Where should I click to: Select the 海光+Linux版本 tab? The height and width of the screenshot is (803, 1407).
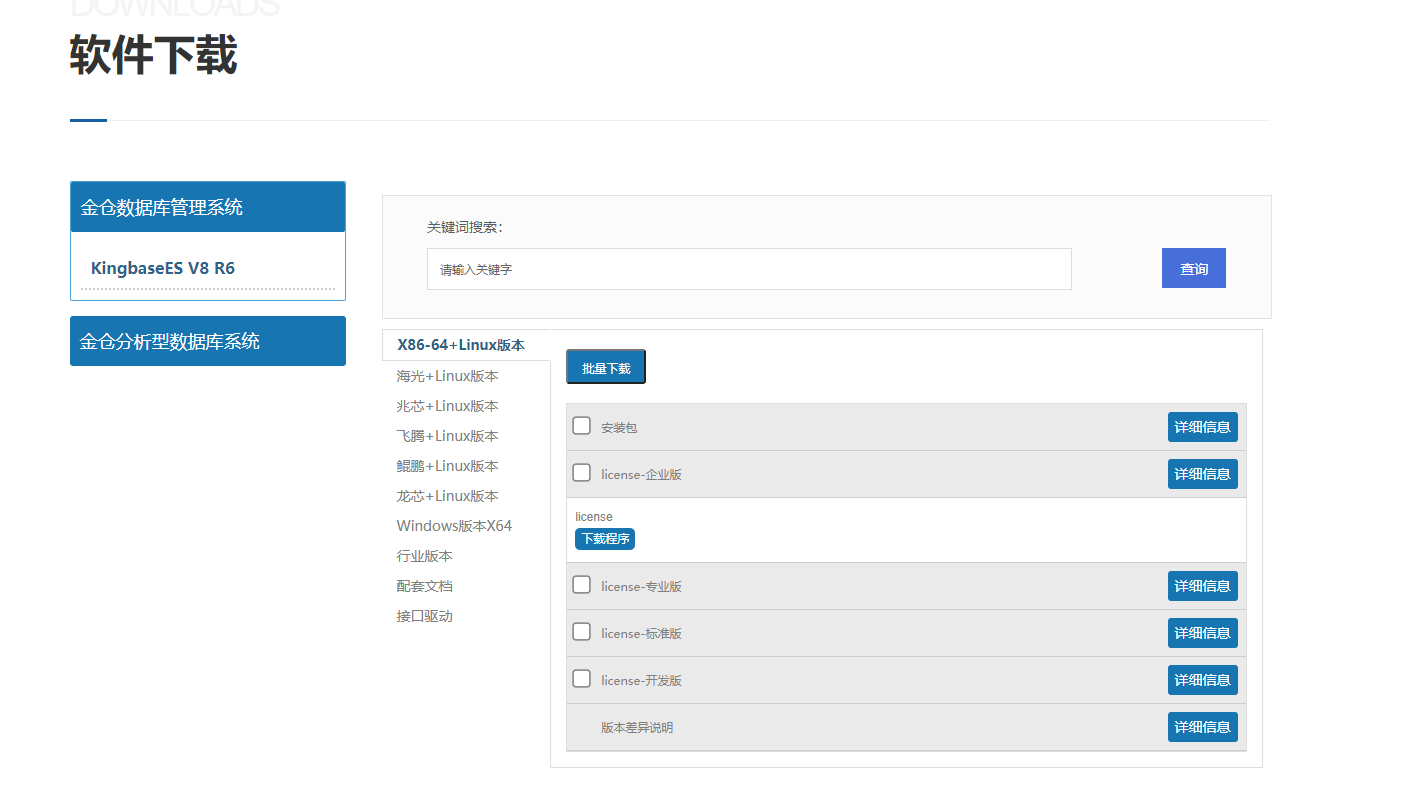(447, 376)
